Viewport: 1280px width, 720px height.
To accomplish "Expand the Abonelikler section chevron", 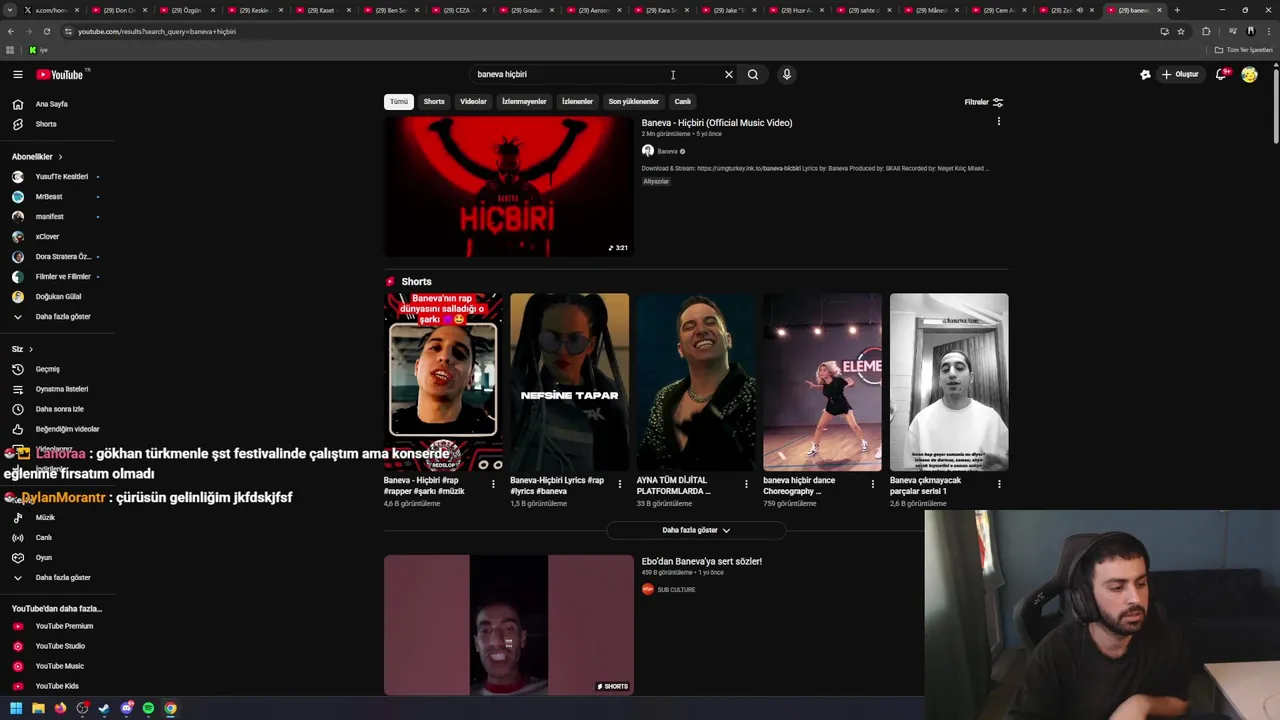I will click(60, 157).
